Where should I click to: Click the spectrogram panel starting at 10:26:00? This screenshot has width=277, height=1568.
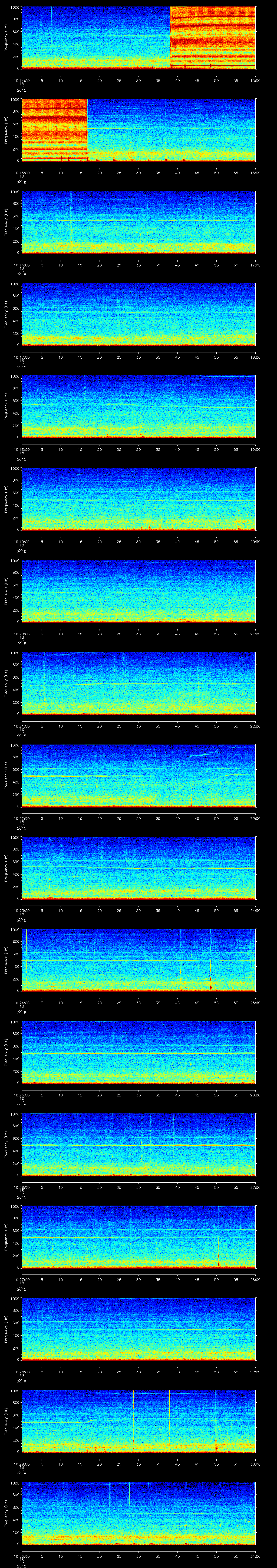139,1144
